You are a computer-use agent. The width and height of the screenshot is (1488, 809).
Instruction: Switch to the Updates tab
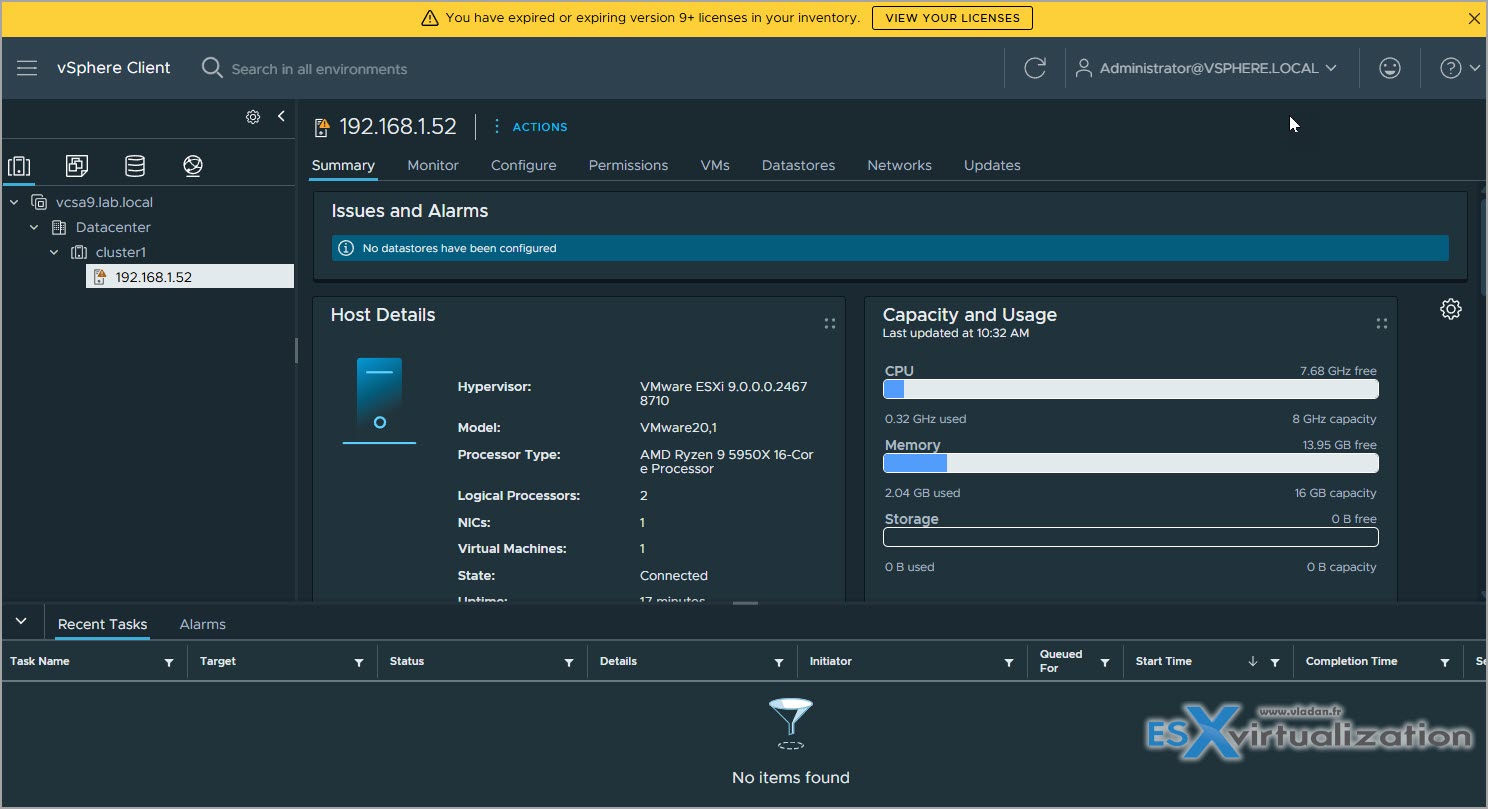(992, 166)
